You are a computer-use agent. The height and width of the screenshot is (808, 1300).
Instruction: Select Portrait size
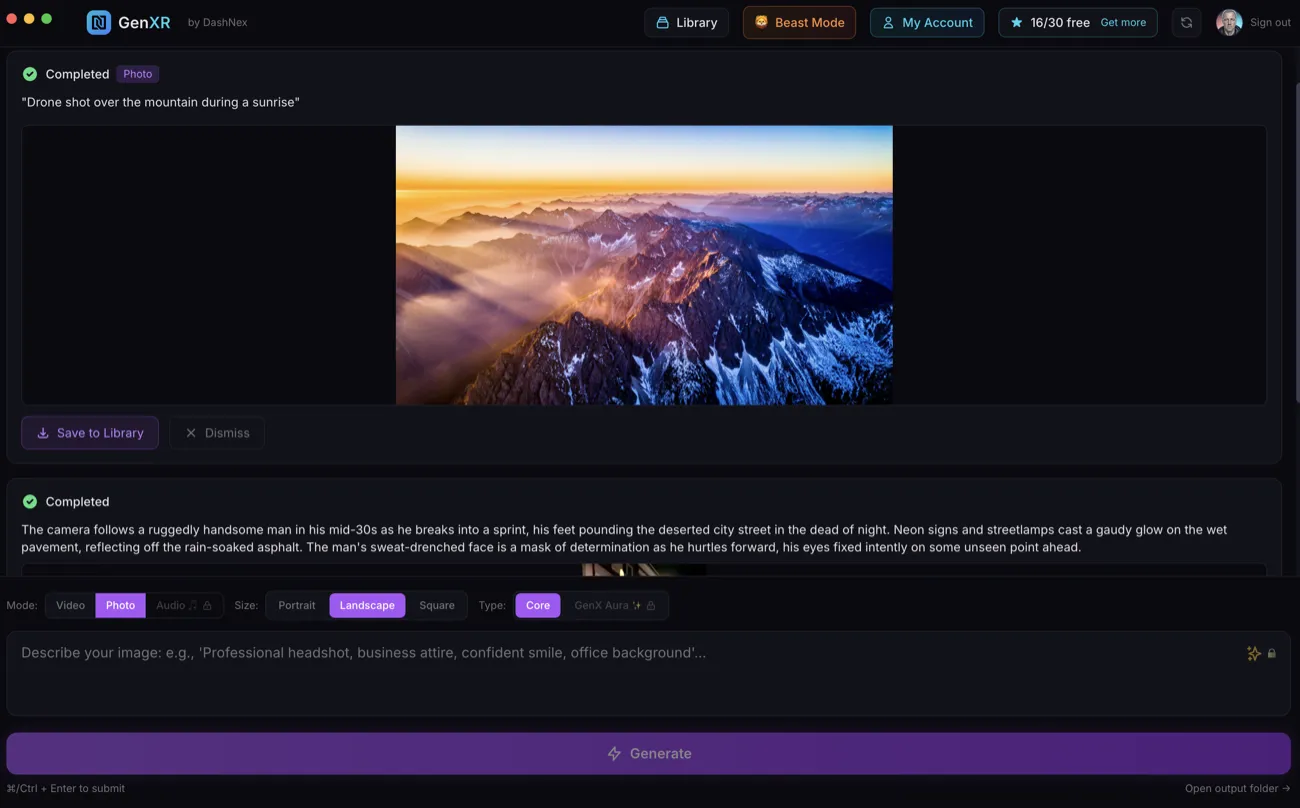point(296,605)
